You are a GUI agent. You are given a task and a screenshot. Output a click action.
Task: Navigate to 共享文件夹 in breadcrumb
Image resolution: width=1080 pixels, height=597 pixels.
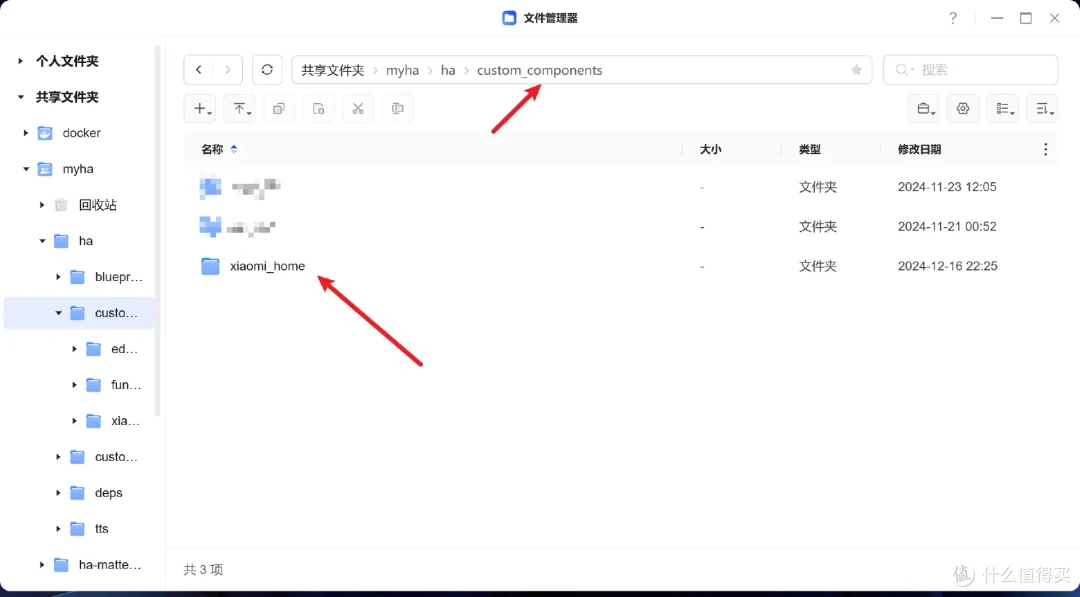tap(332, 70)
